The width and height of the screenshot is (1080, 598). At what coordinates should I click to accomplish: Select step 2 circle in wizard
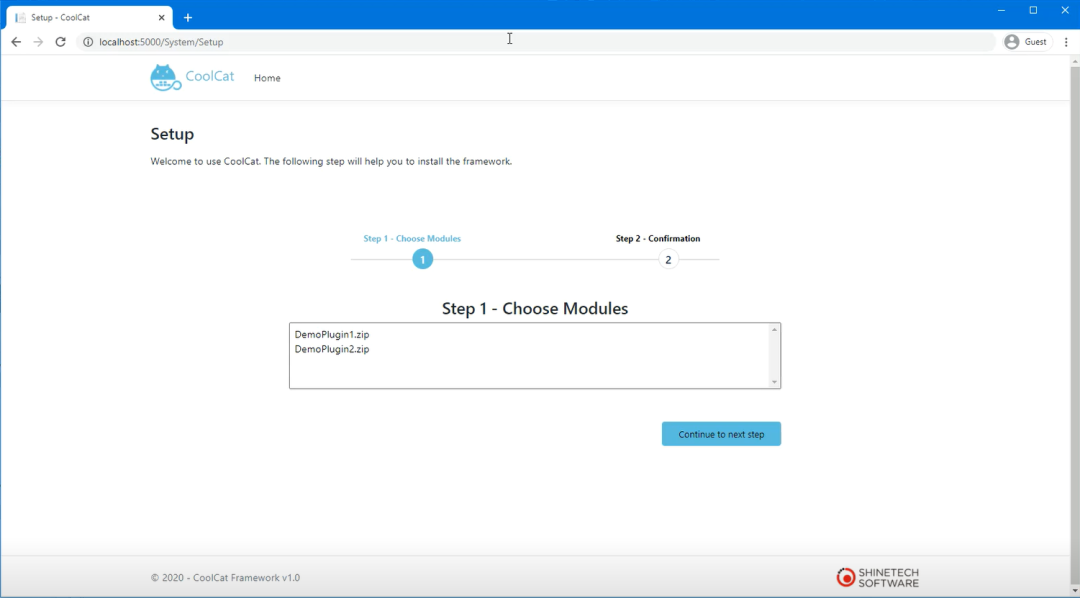pyautogui.click(x=668, y=260)
